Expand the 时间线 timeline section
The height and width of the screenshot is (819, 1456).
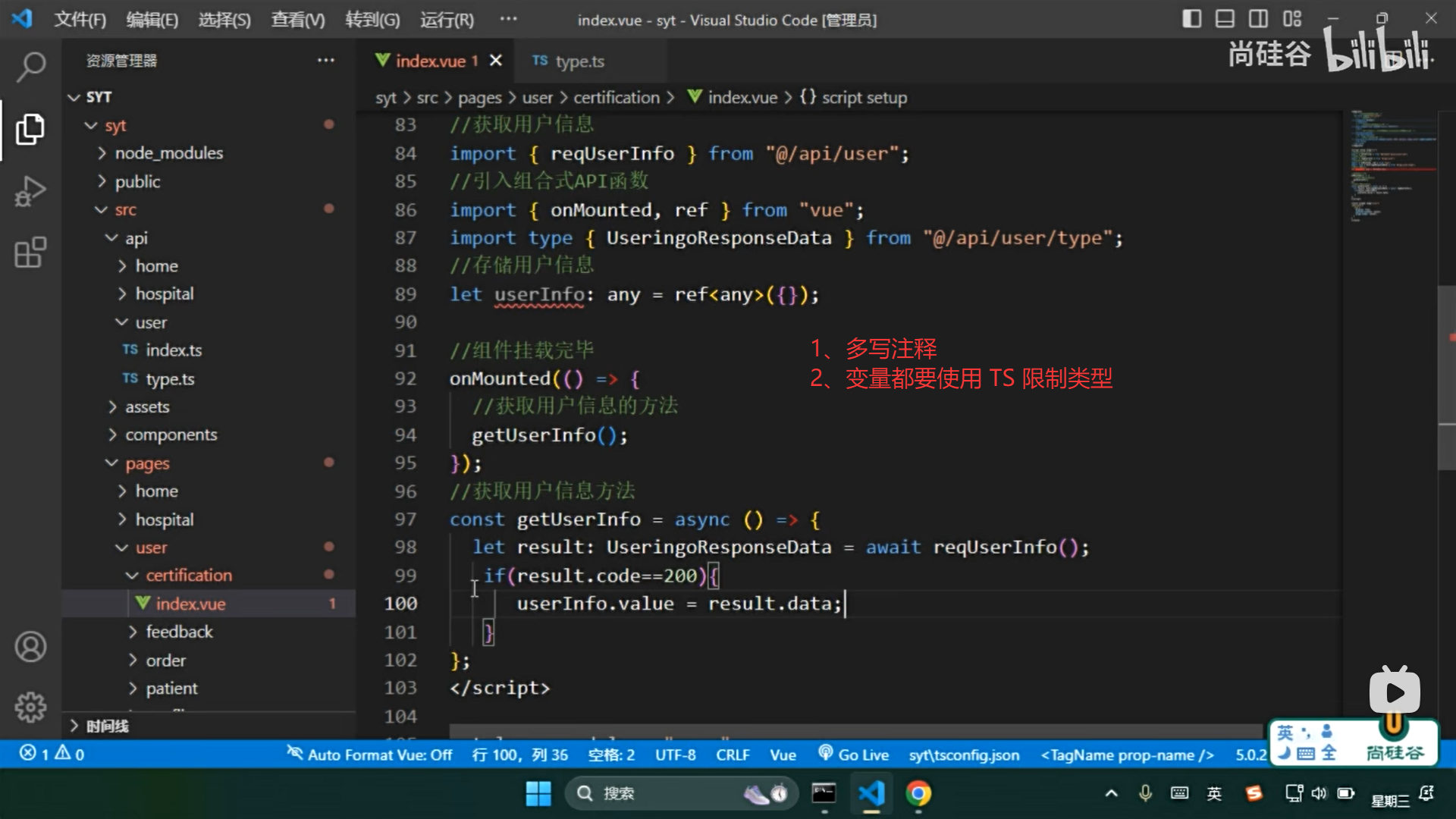tap(107, 726)
